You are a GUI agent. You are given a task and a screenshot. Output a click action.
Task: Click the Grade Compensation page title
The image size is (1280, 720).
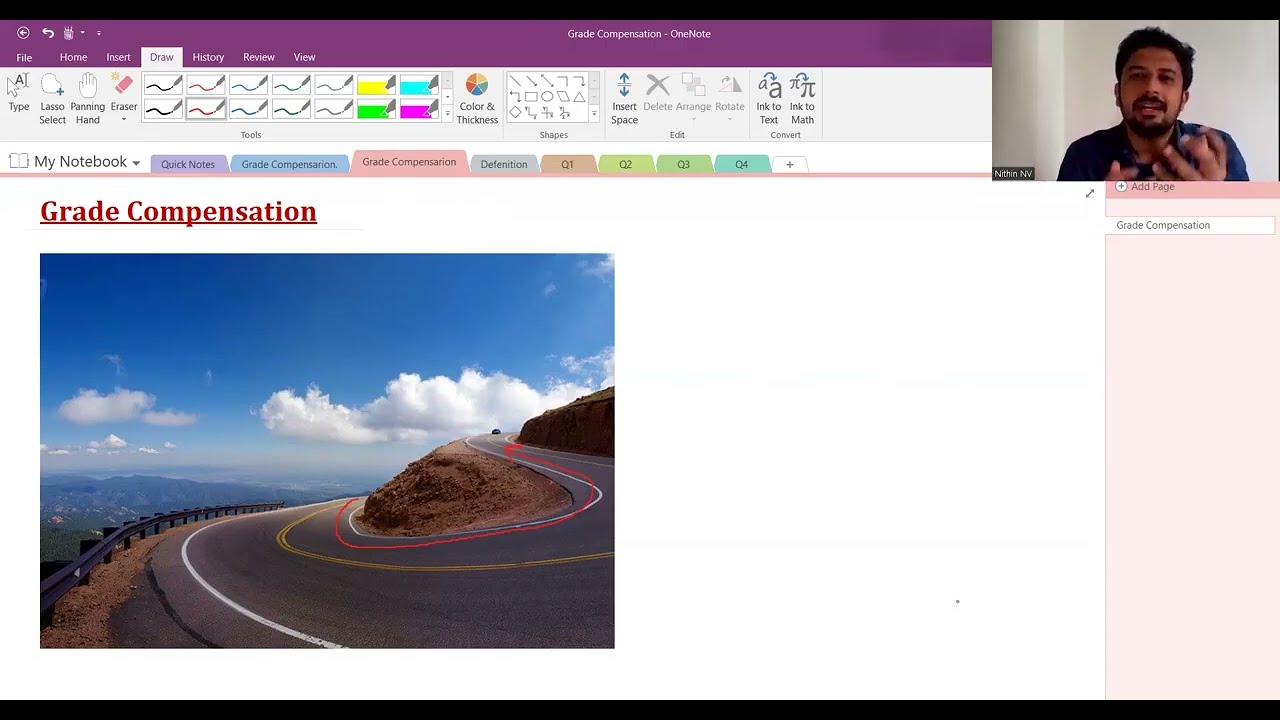click(x=178, y=211)
